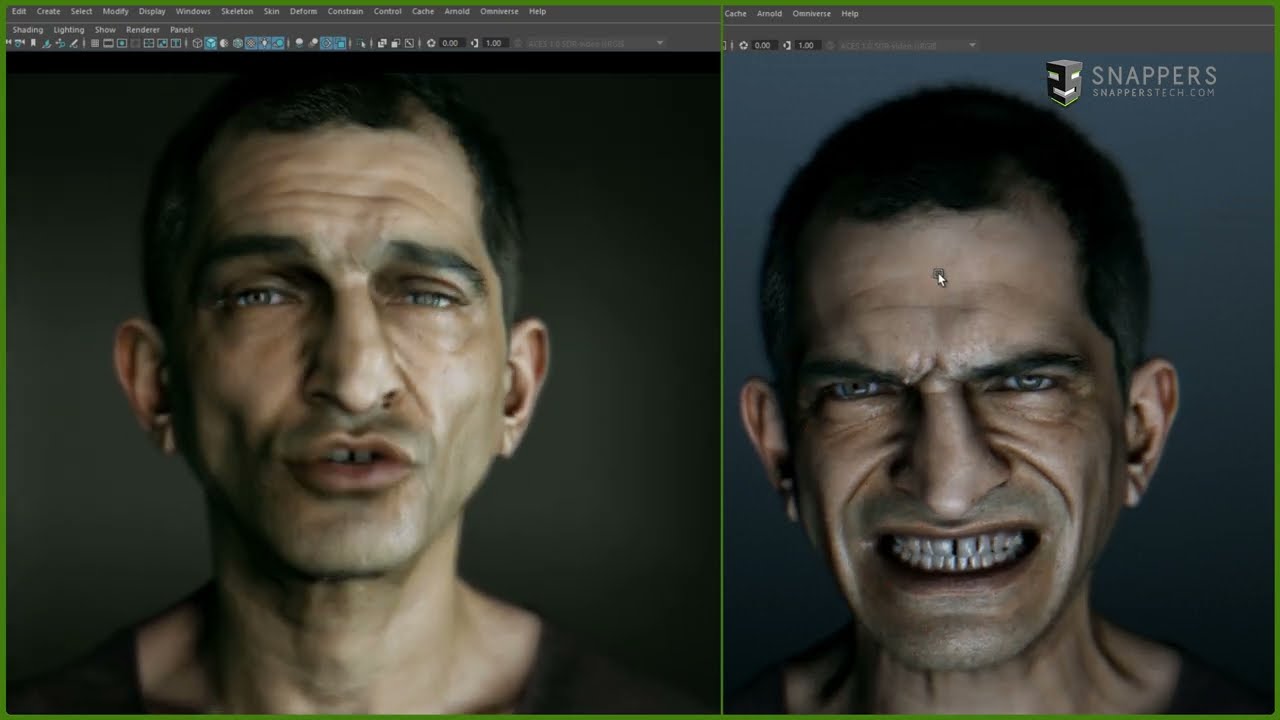Viewport: 1280px width, 720px height.
Task: Click the dimmed gate mask icon
Action: click(x=135, y=43)
